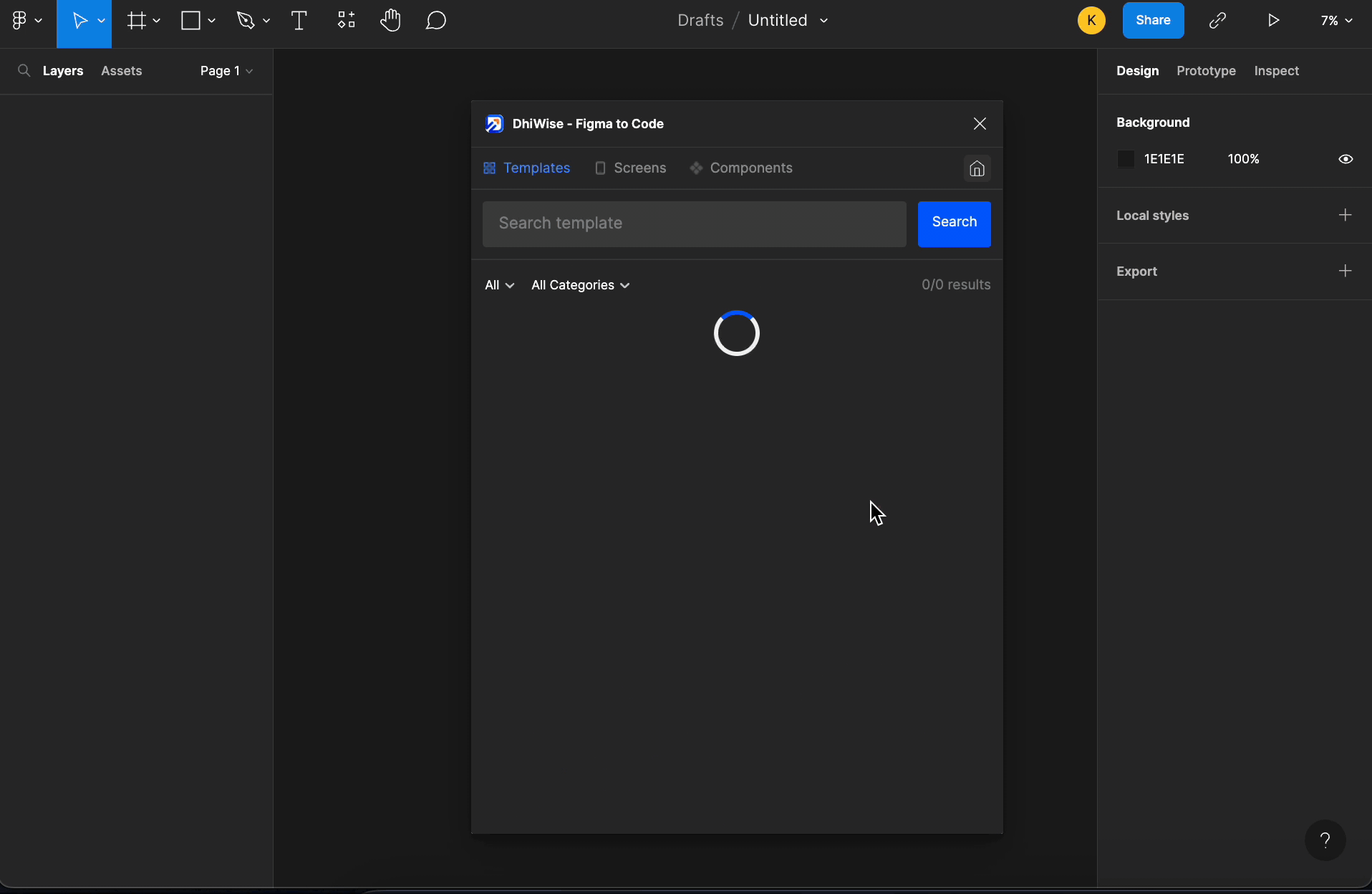Add a local style with plus

[1346, 215]
